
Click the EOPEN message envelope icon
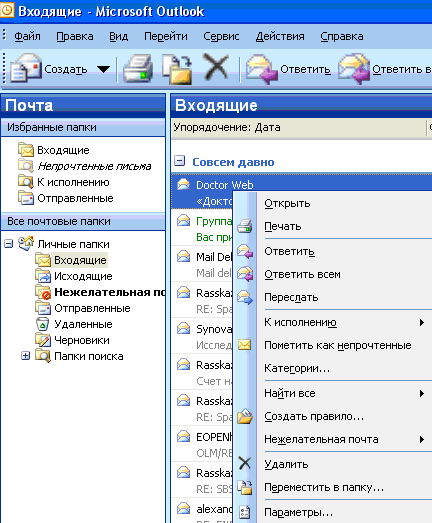tap(183, 437)
